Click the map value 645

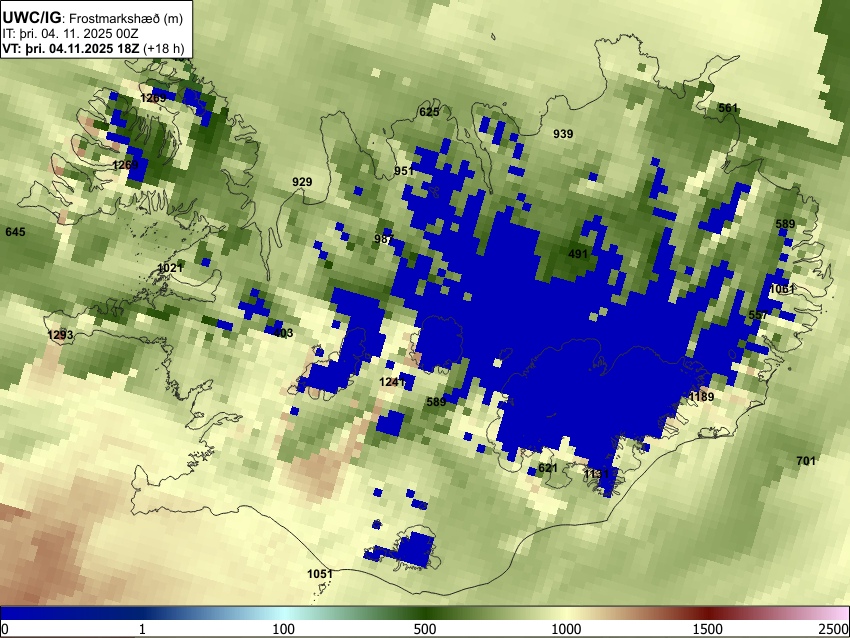click(x=15, y=232)
